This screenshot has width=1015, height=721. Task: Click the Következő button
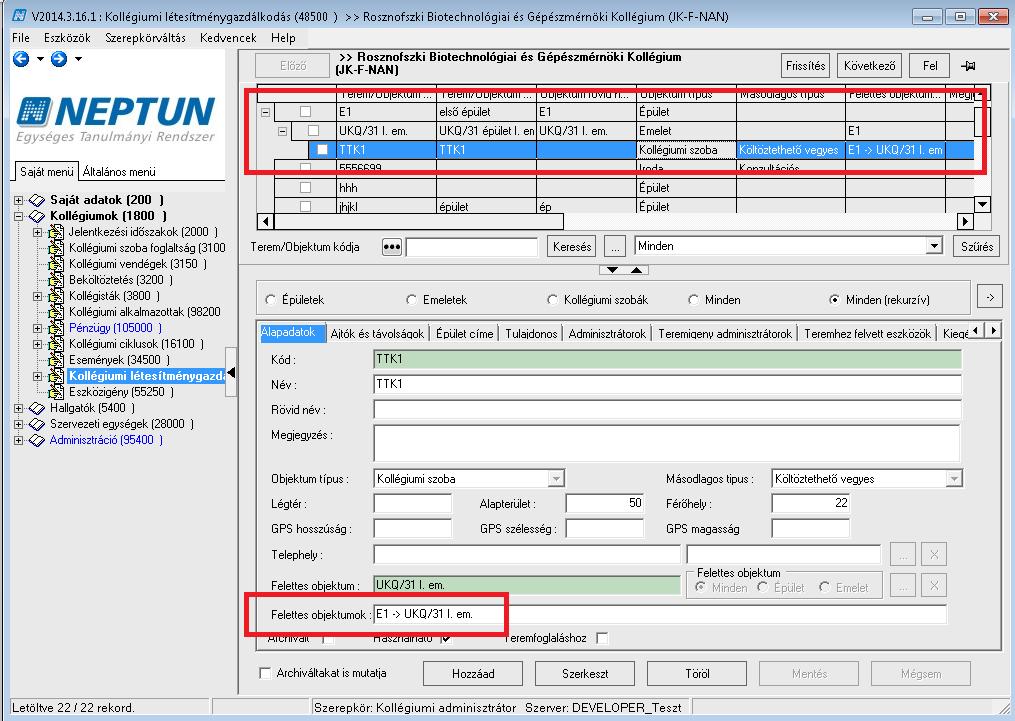(x=870, y=65)
